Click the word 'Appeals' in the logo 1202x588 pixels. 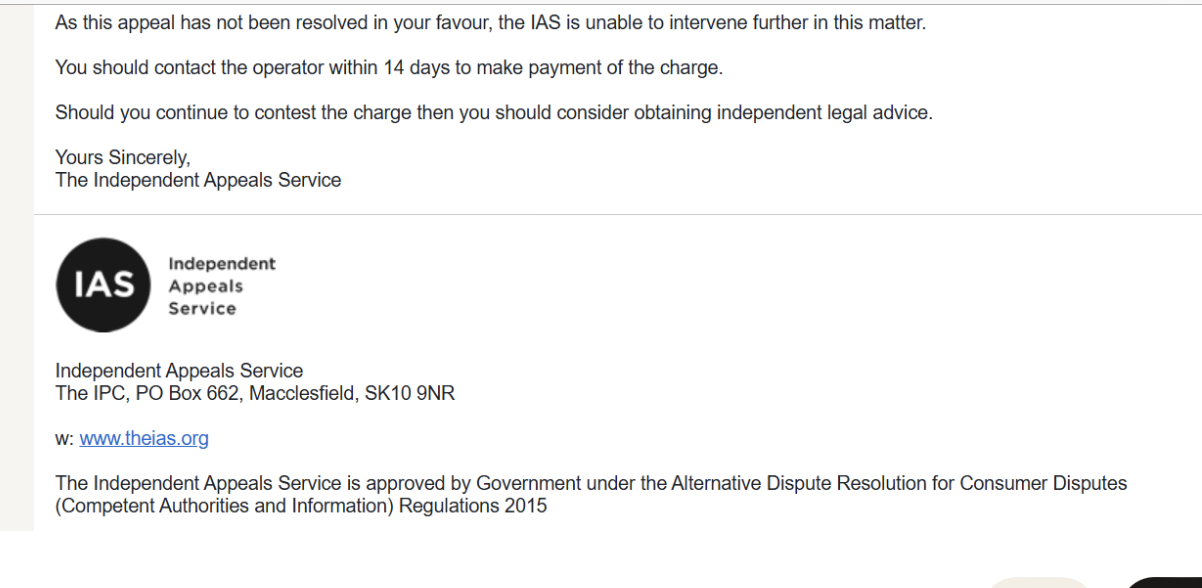click(x=206, y=287)
